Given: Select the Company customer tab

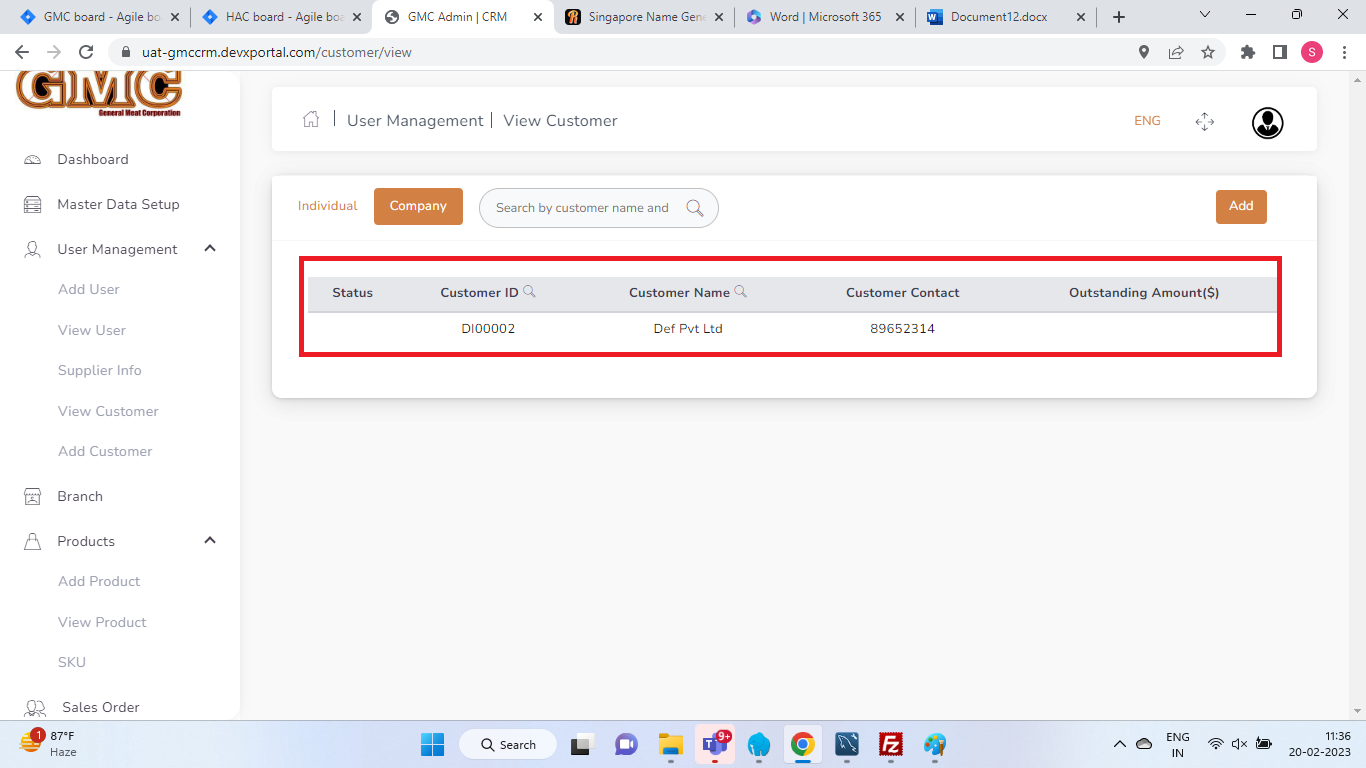Looking at the screenshot, I should click(418, 206).
